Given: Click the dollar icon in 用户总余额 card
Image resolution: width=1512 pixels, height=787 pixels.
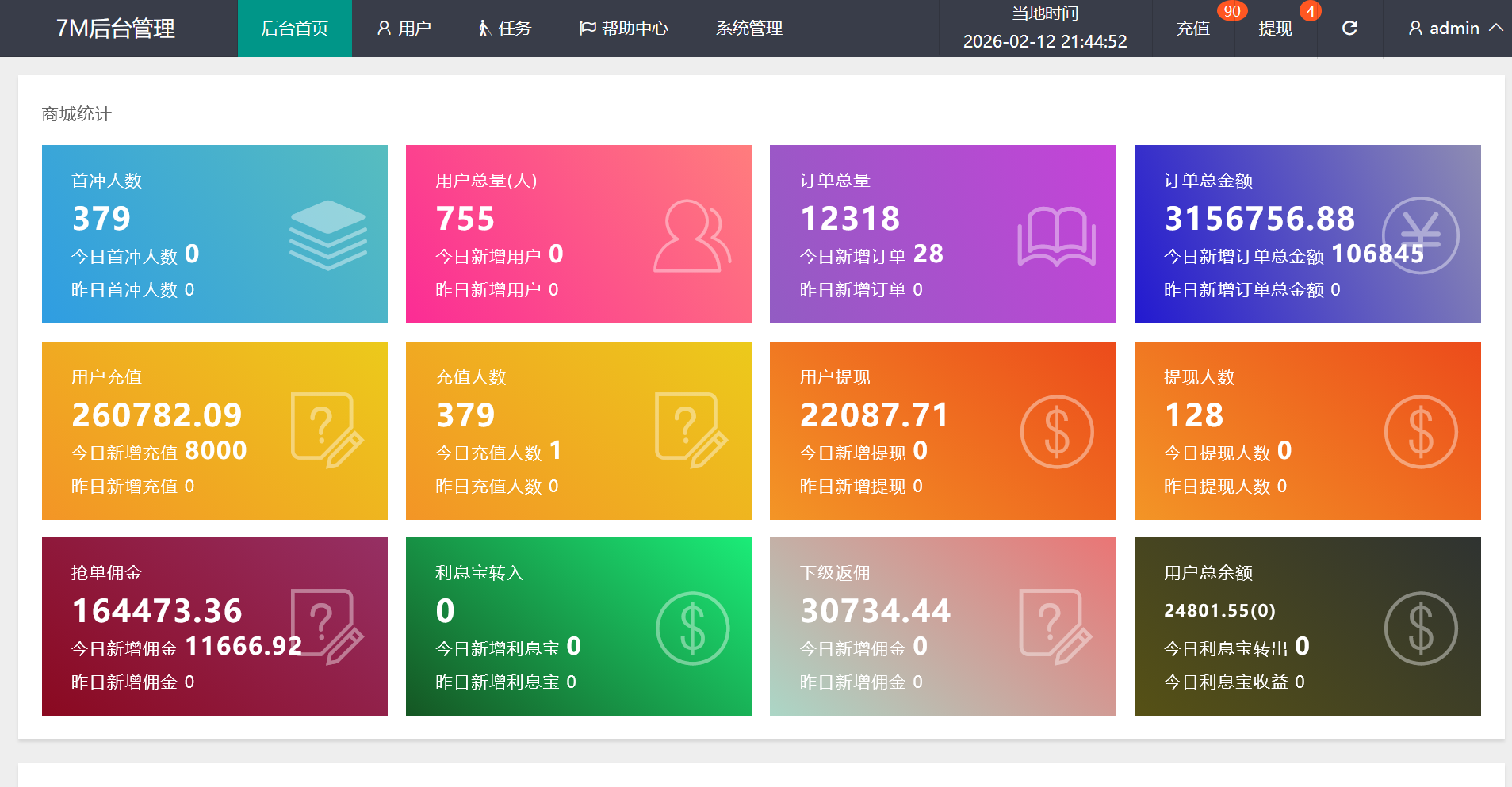Looking at the screenshot, I should point(1420,628).
